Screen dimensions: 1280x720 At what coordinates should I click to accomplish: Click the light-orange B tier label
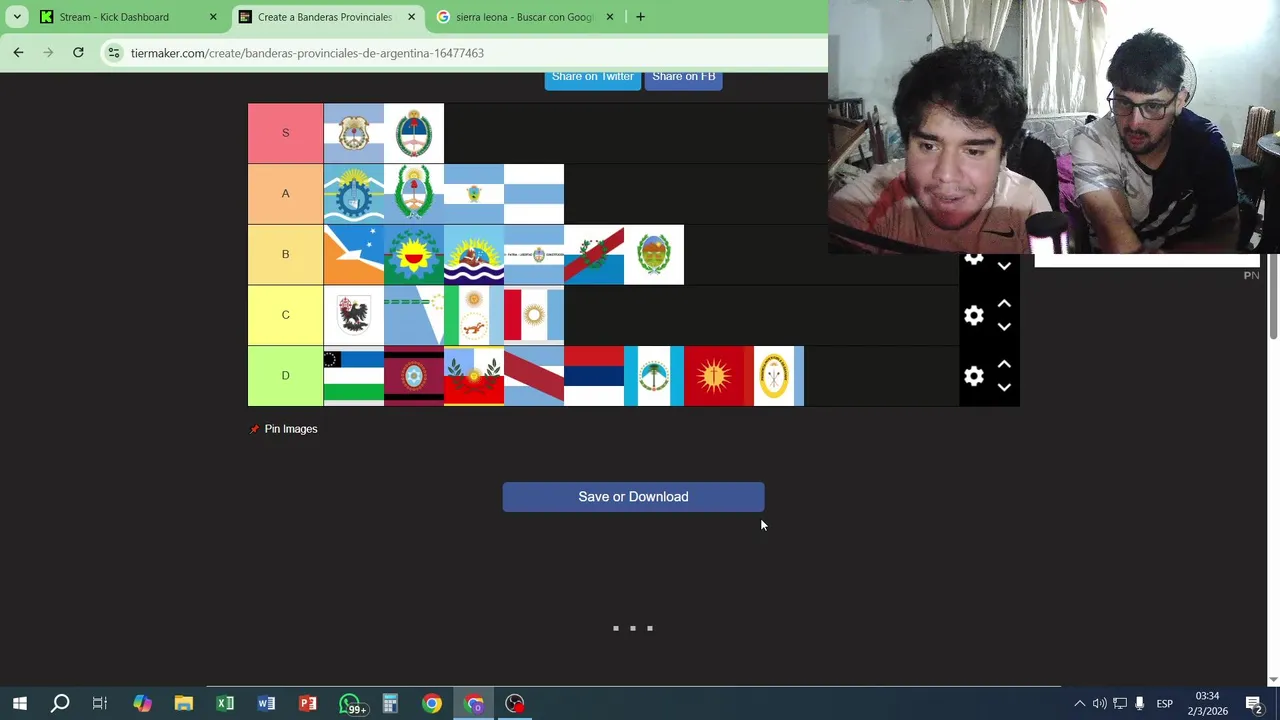click(x=285, y=255)
